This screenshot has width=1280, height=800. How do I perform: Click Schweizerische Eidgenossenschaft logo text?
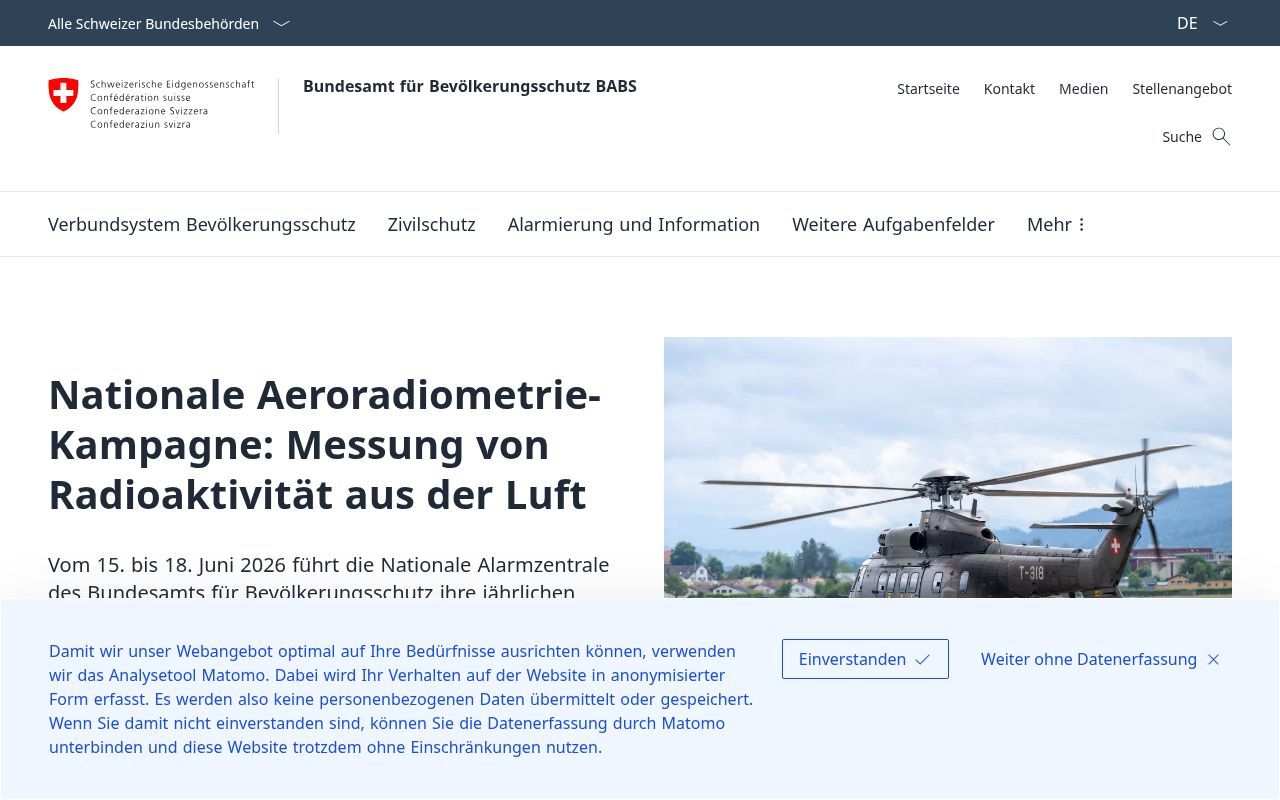172,104
